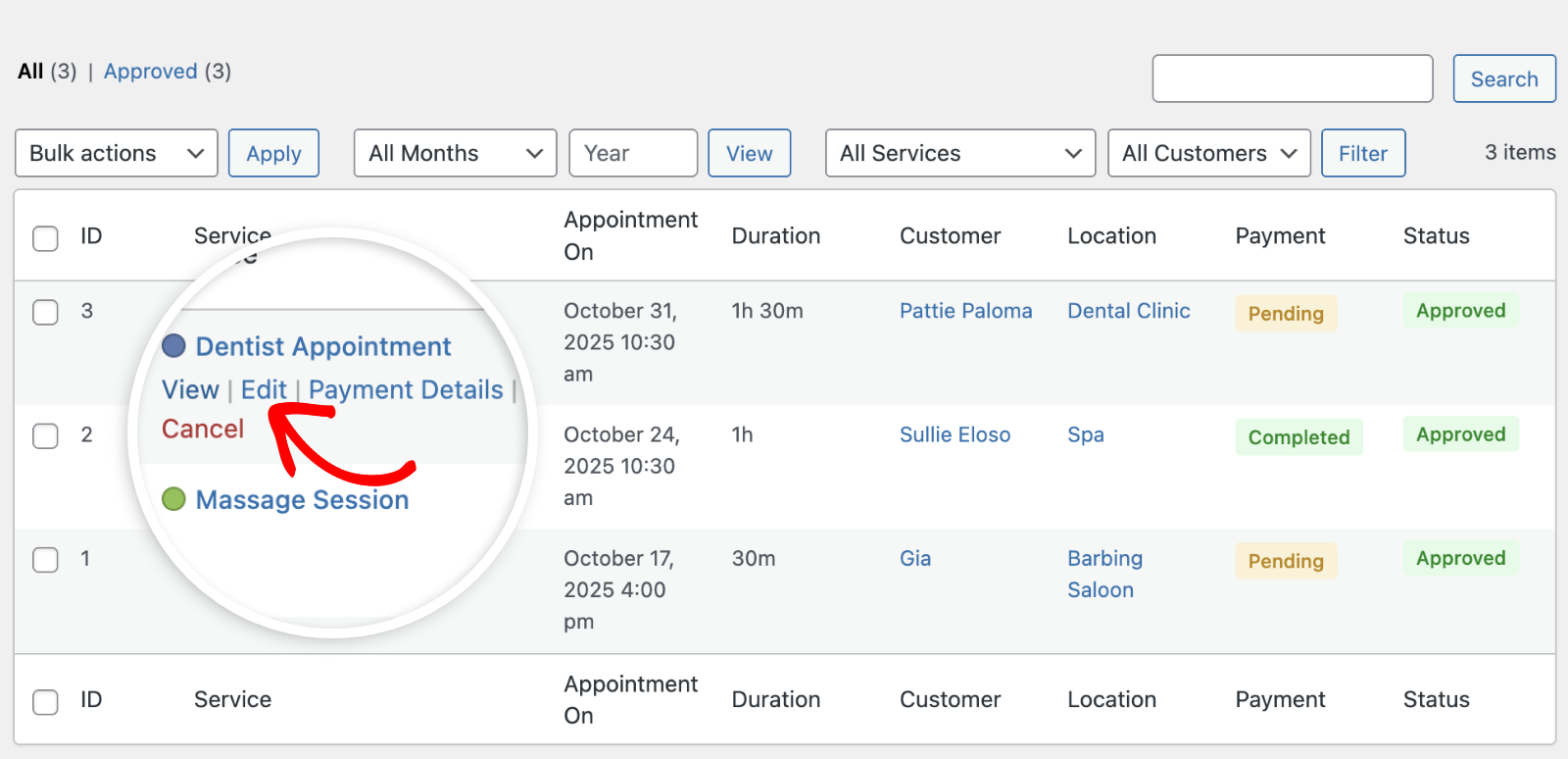Viewport: 1568px width, 759px height.
Task: Switch to the Approved (3) filter
Action: coord(168,72)
